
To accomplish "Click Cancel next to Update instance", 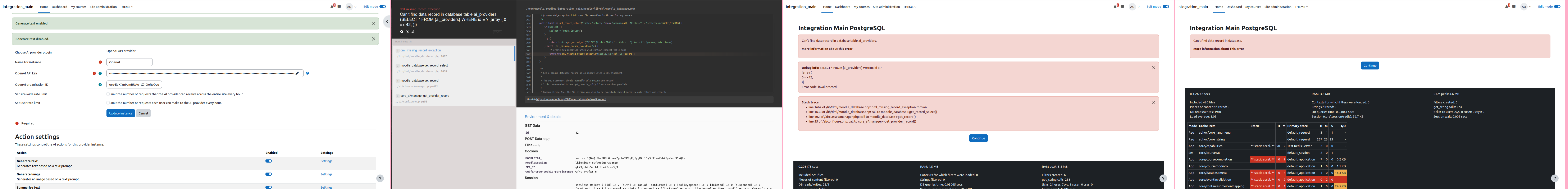I will tap(143, 113).
